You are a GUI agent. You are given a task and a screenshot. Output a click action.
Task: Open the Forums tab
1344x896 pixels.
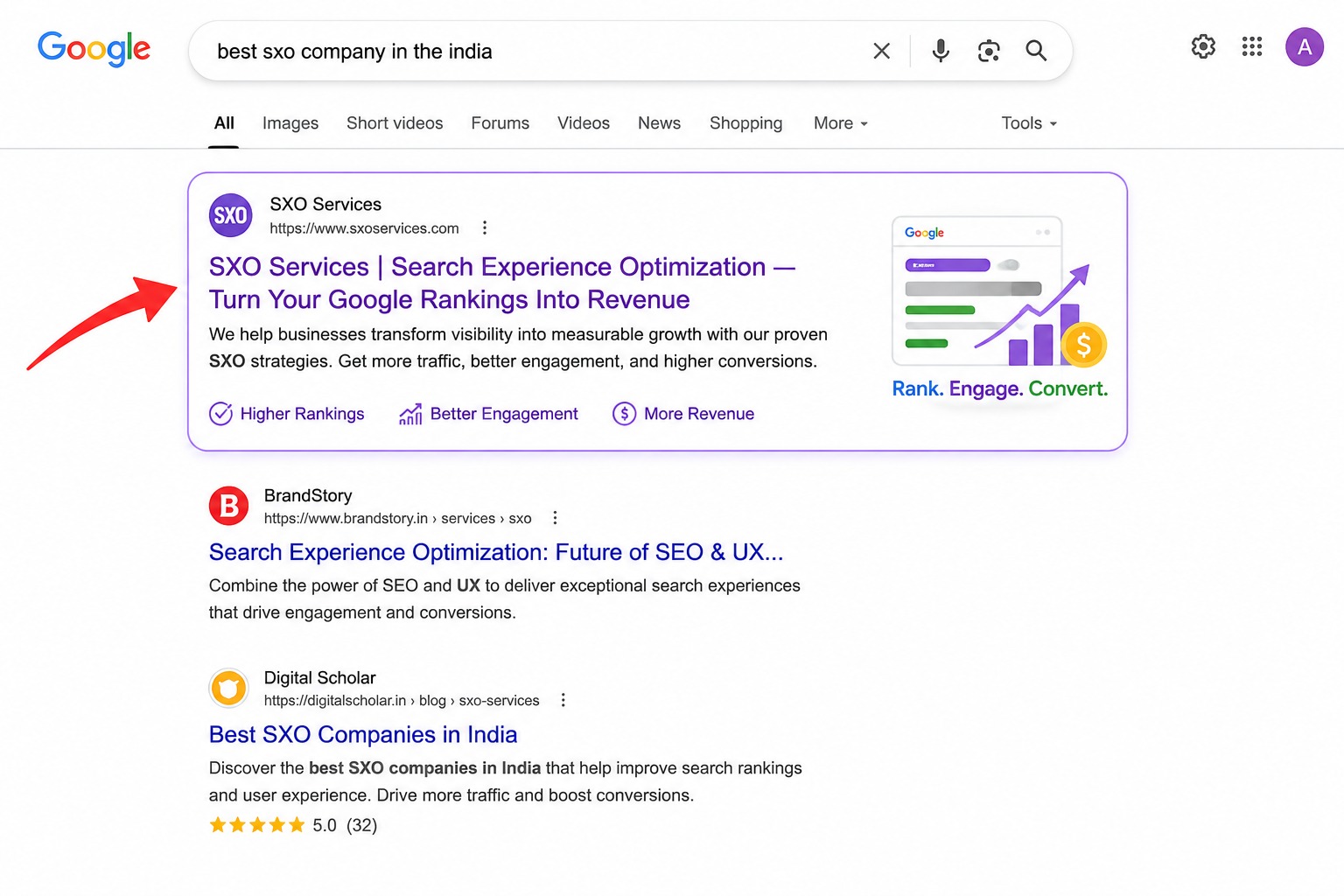point(500,123)
